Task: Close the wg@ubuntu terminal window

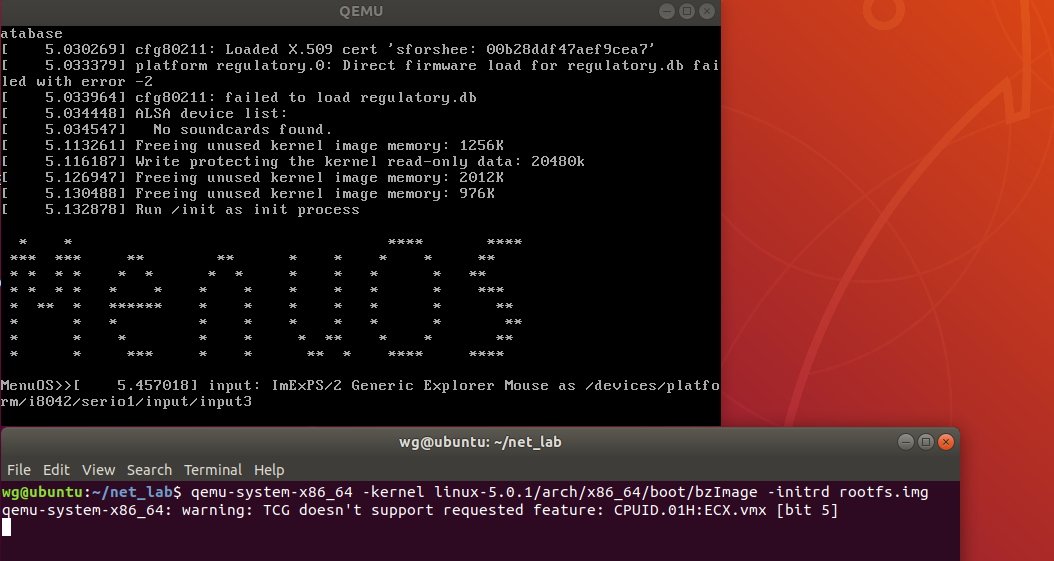Action: (946, 441)
